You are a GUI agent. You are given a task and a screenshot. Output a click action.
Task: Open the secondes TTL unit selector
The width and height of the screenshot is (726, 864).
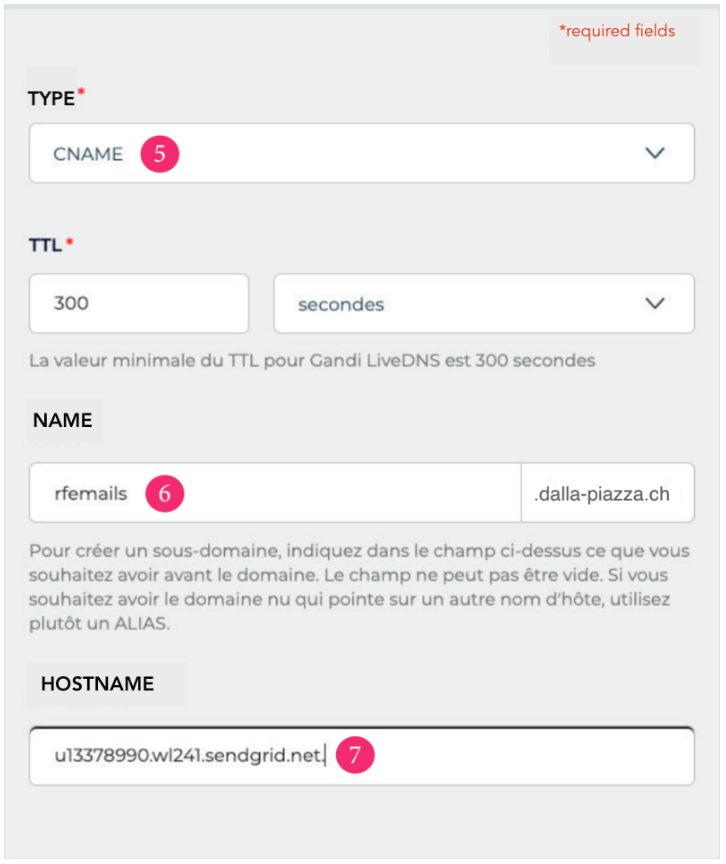coord(484,304)
